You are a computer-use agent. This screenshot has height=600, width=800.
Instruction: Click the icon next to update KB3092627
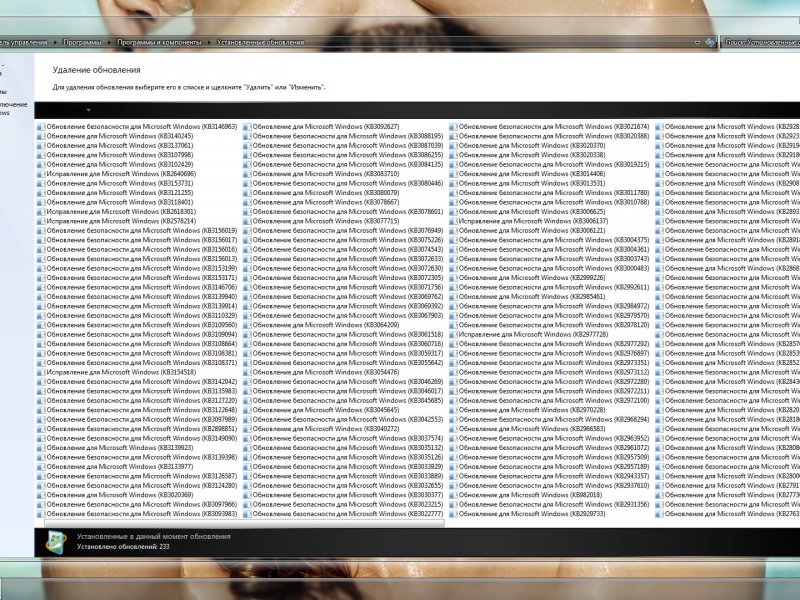tap(247, 127)
